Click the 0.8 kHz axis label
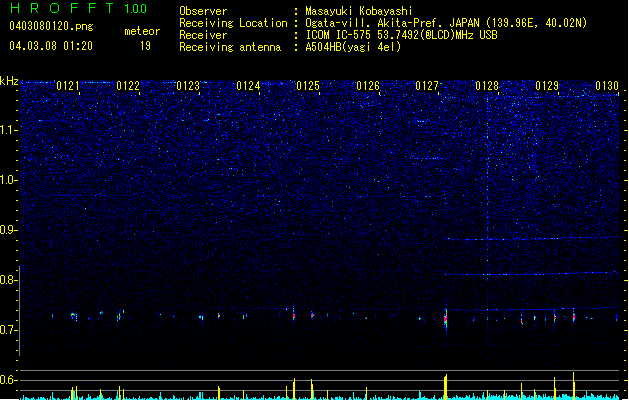The height and width of the screenshot is (400, 629). [8, 280]
